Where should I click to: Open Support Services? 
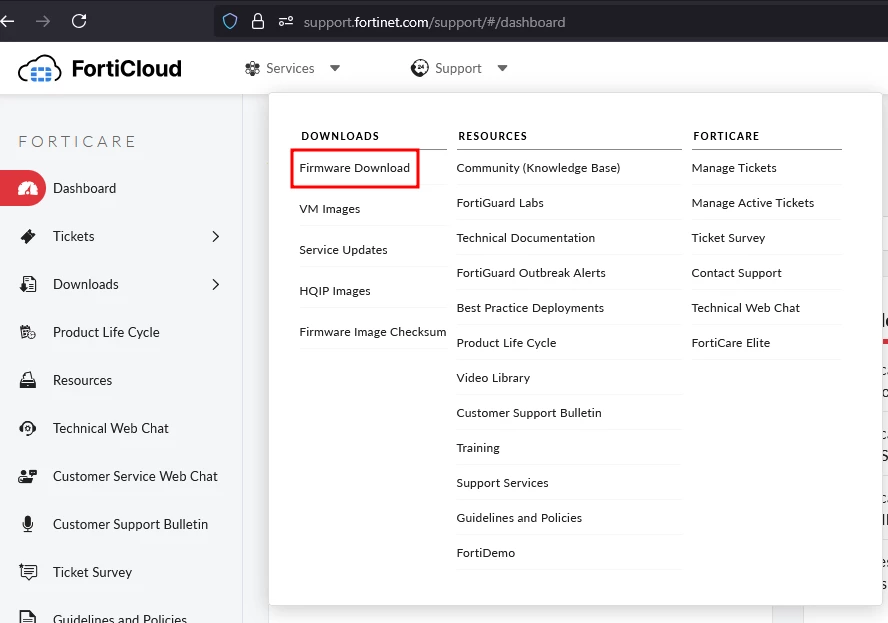click(502, 483)
